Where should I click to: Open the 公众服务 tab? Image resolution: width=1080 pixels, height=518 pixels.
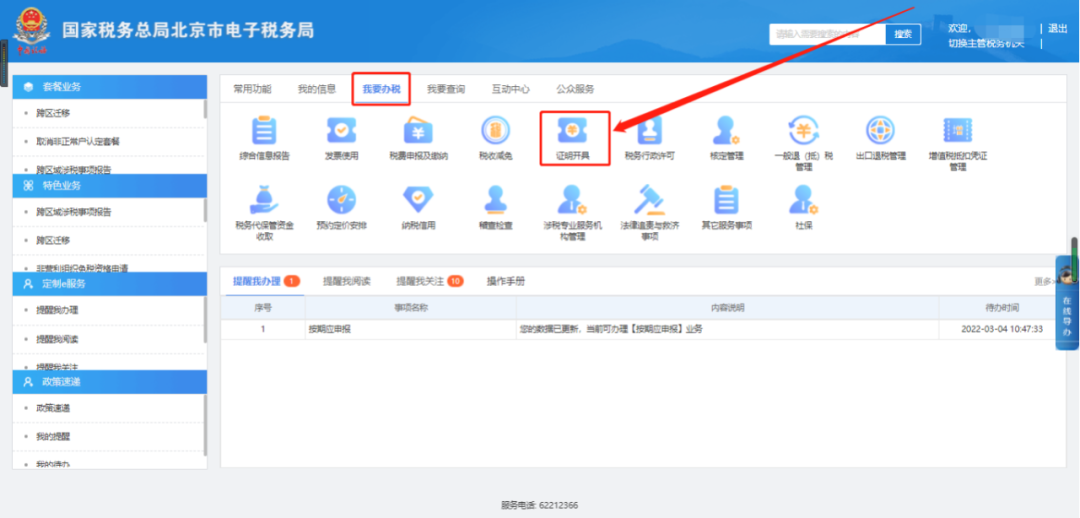click(x=575, y=89)
